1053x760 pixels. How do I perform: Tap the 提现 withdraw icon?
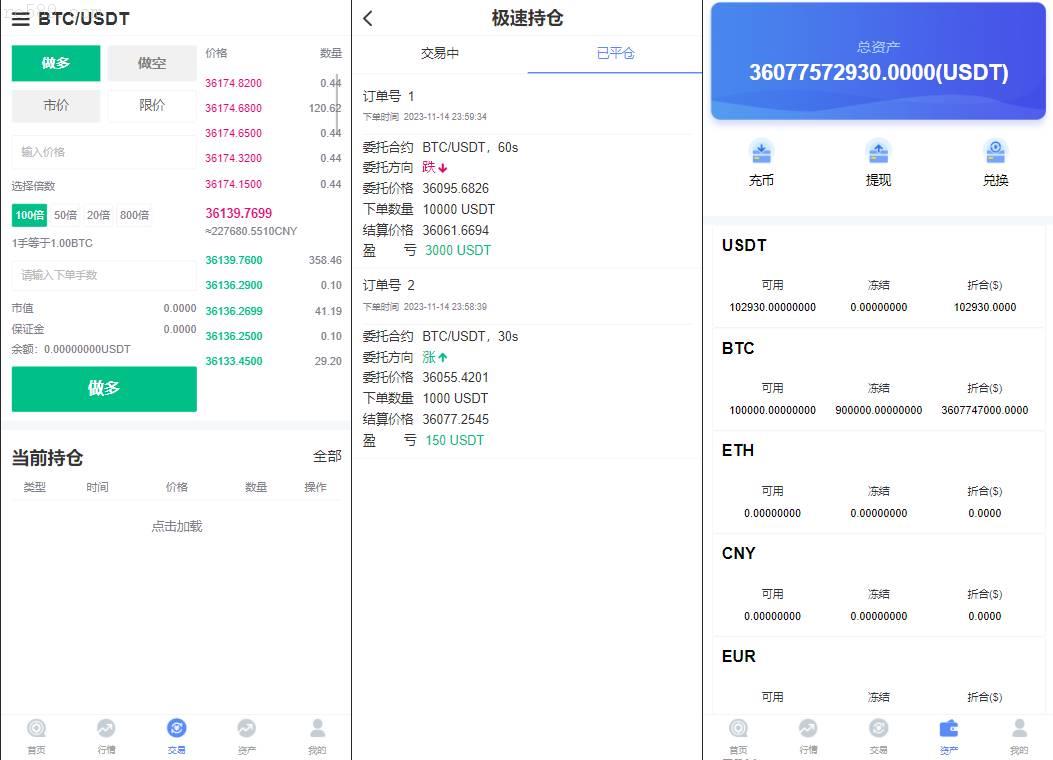pyautogui.click(x=878, y=152)
